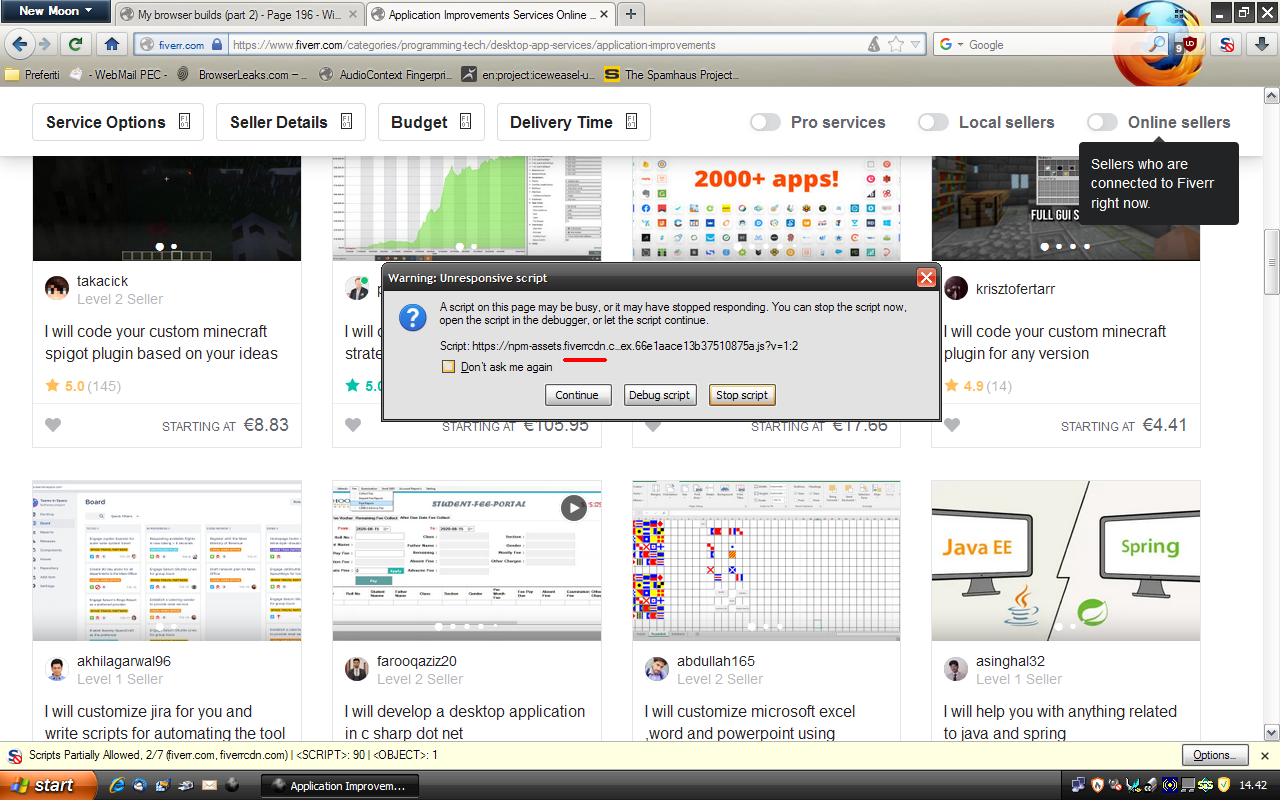Screen dimensions: 1283x802
Task: Click the magnifier search icon in Google box
Action: [x=1157, y=45]
